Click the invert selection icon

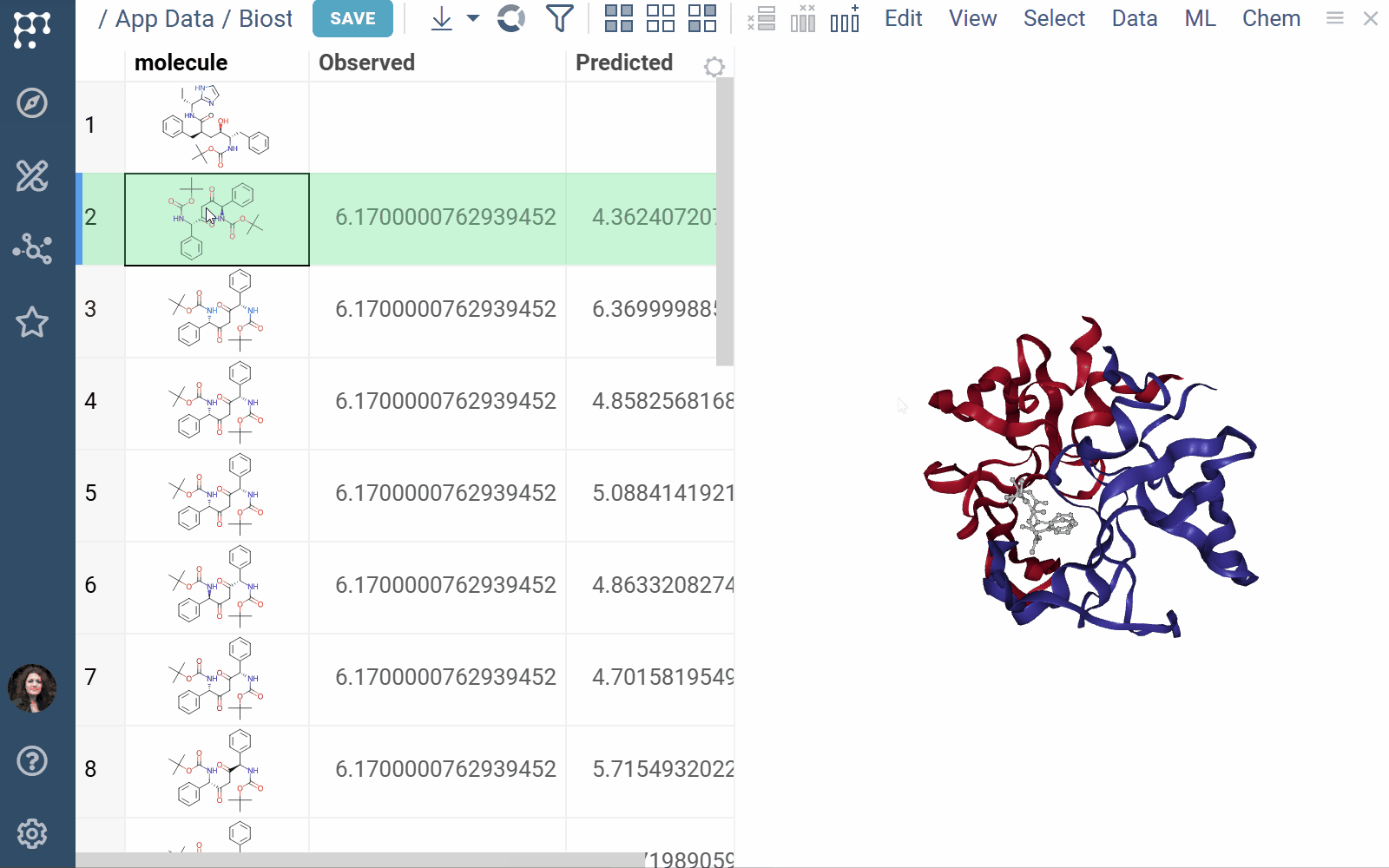[701, 18]
